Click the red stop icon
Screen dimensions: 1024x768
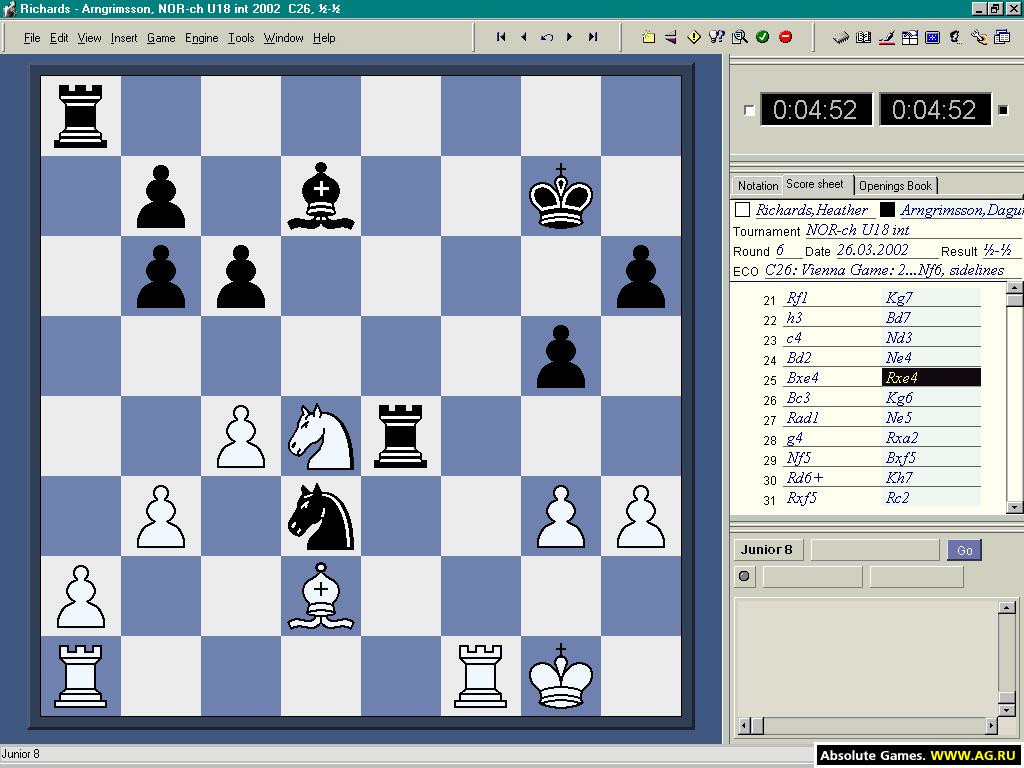(785, 37)
